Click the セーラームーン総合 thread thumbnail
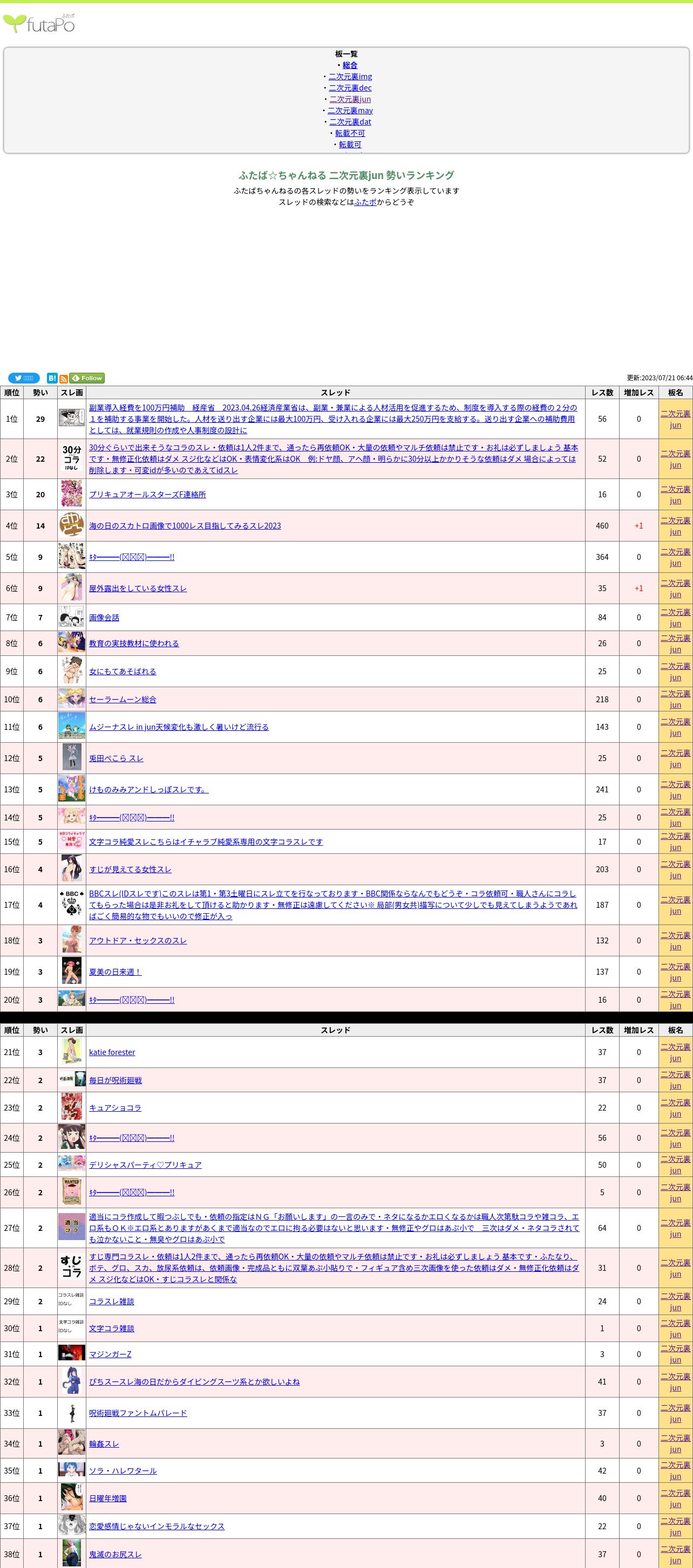The image size is (693, 1568). click(71, 699)
